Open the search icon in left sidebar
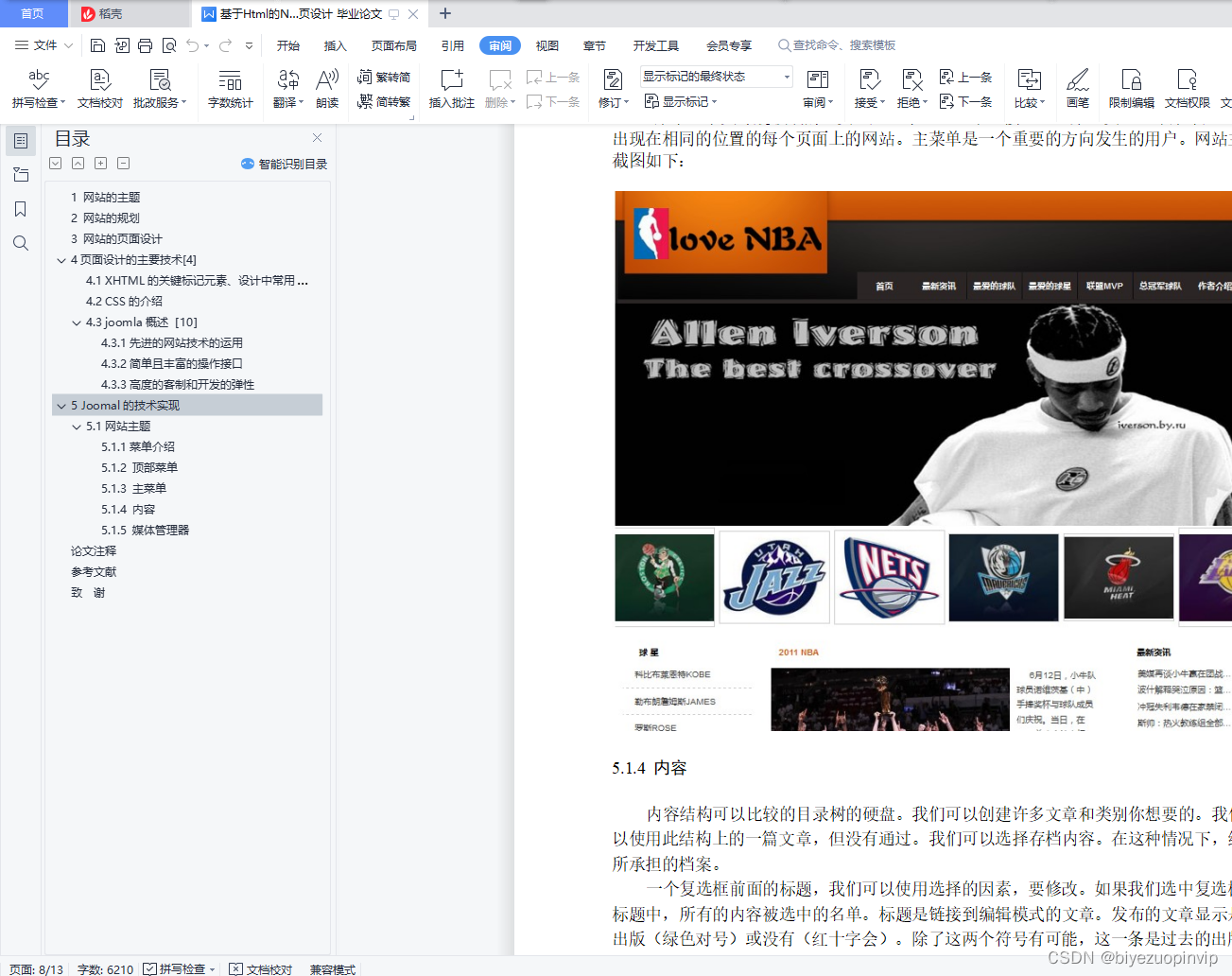This screenshot has width=1232, height=976. [21, 243]
